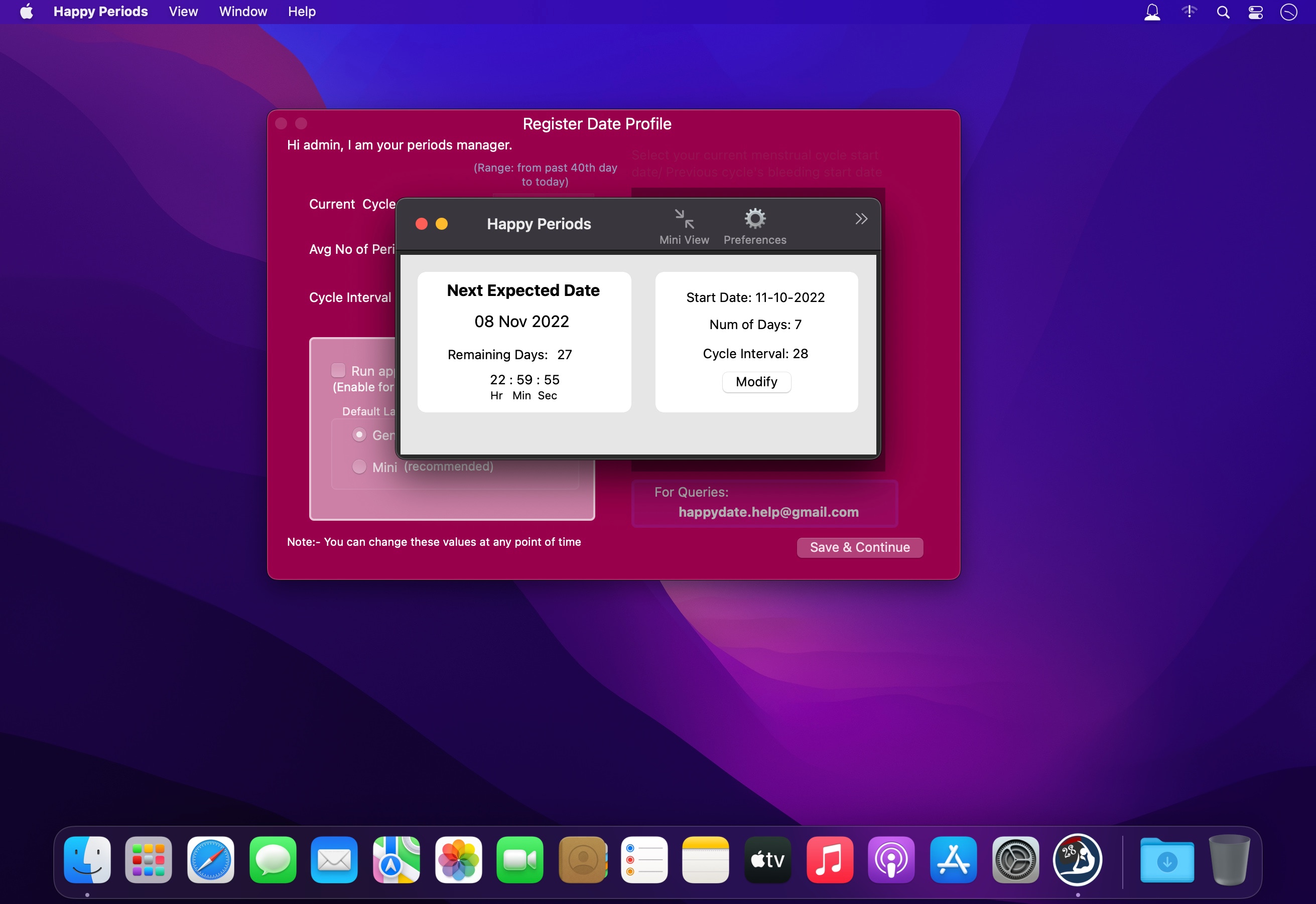Open the View menu
The width and height of the screenshot is (1316, 904).
pyautogui.click(x=183, y=12)
